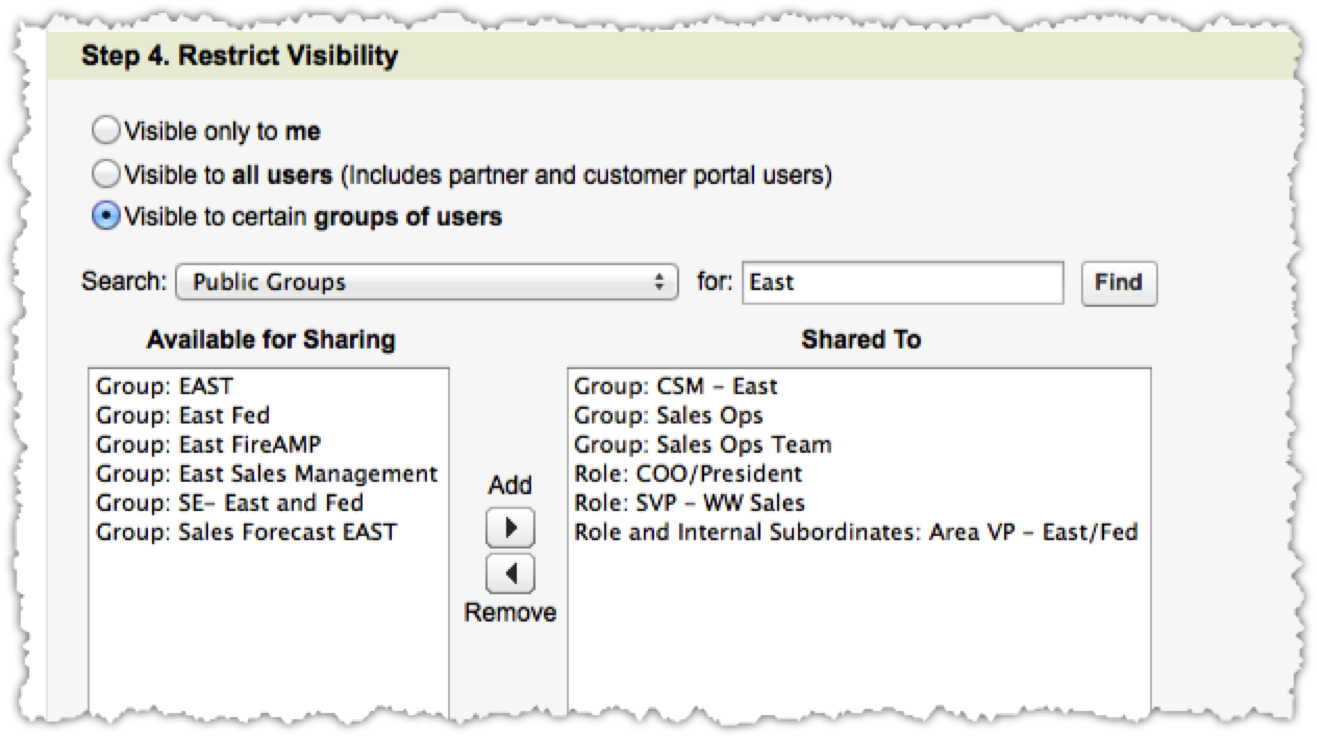Click the Find button
This screenshot has height=736, width=1317.
click(x=1118, y=283)
